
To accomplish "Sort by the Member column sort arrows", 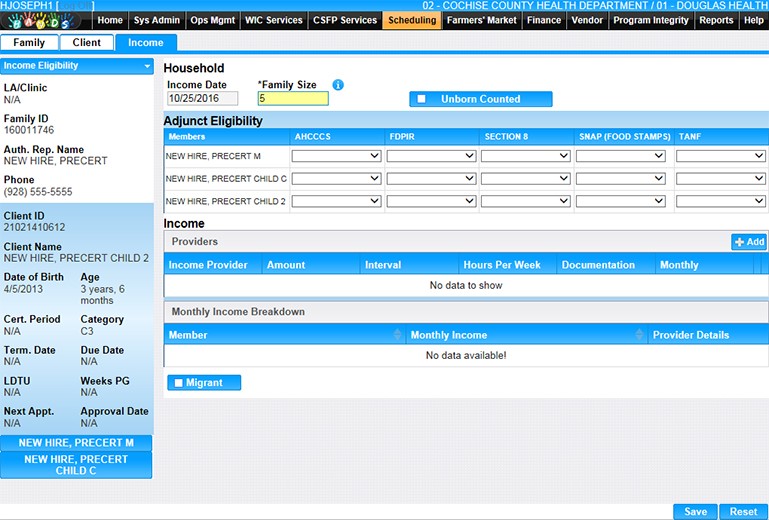I will [398, 336].
